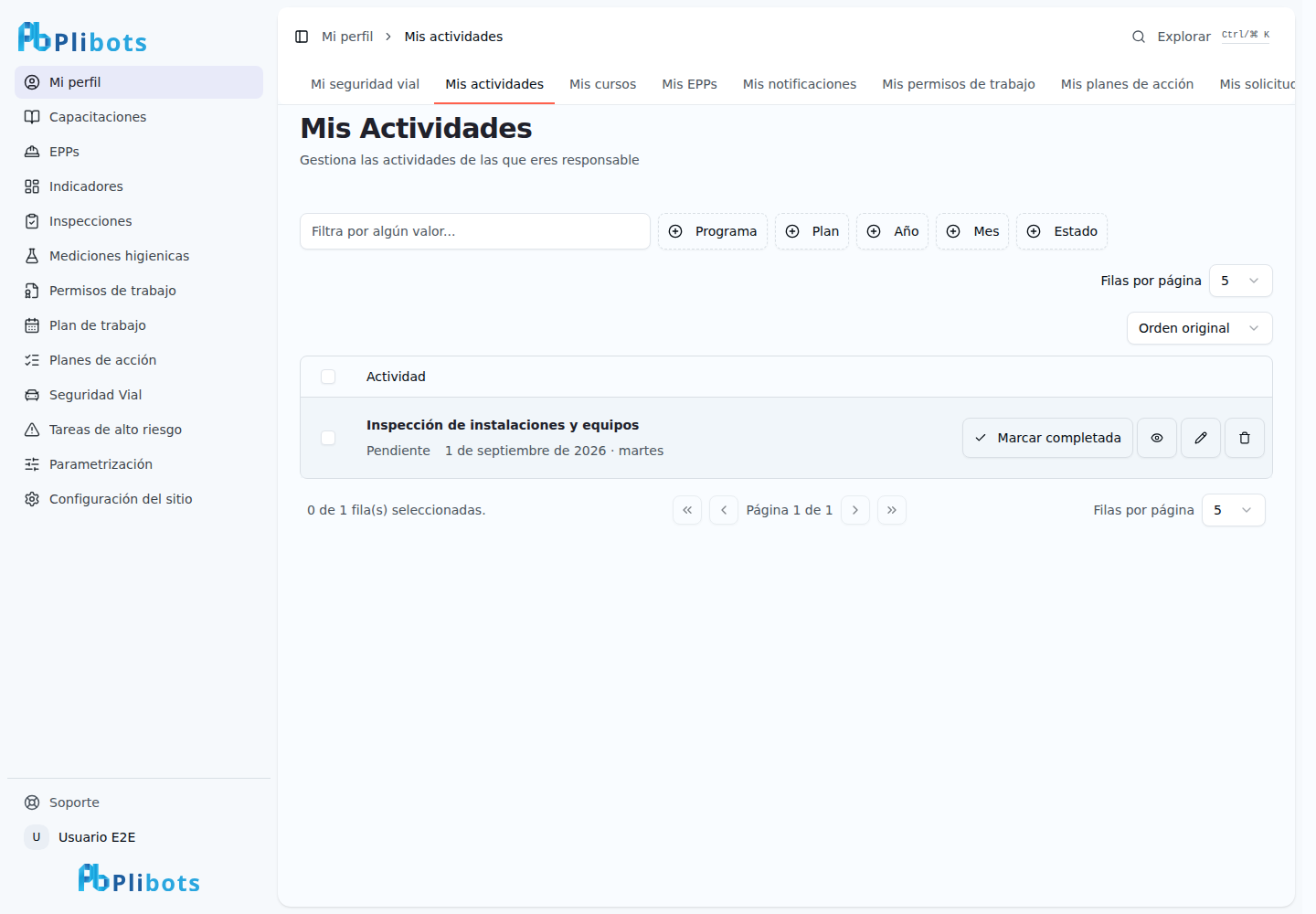Open Explorar search magnifier icon
This screenshot has width=1316, height=914.
(x=1139, y=37)
